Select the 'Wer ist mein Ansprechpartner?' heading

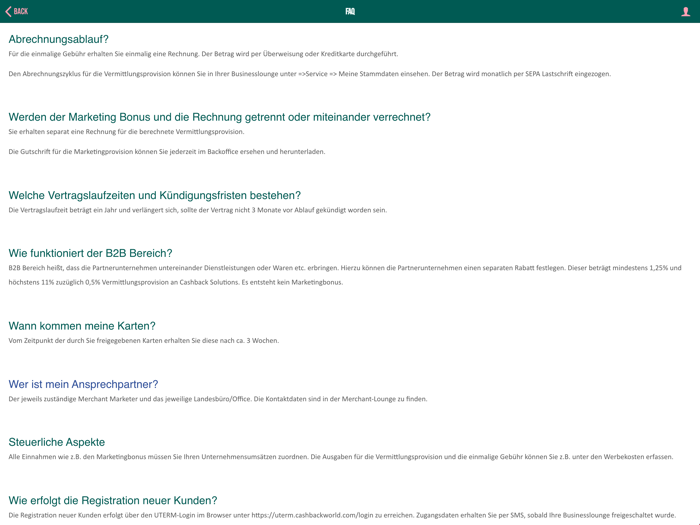83,384
